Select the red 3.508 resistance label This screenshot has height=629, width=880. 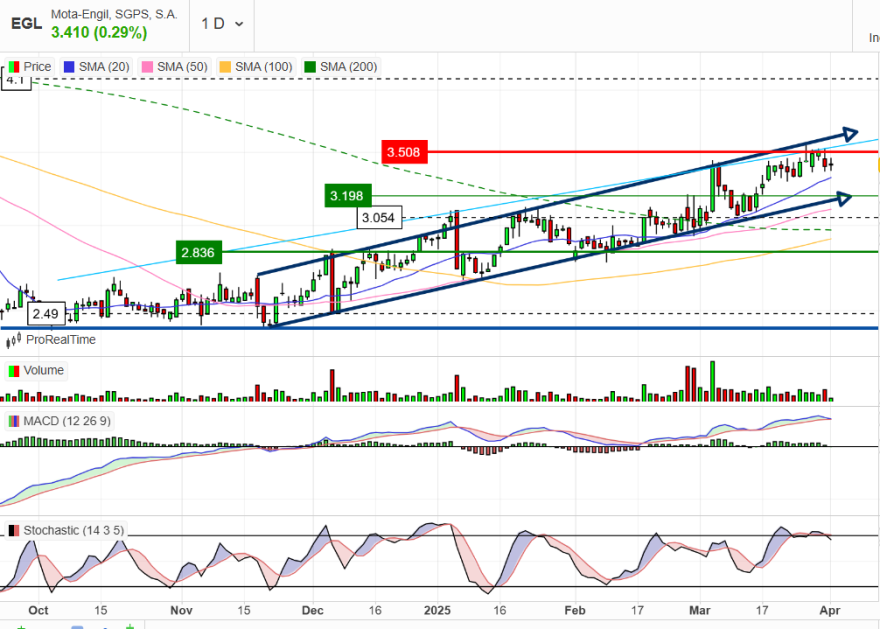click(x=405, y=152)
